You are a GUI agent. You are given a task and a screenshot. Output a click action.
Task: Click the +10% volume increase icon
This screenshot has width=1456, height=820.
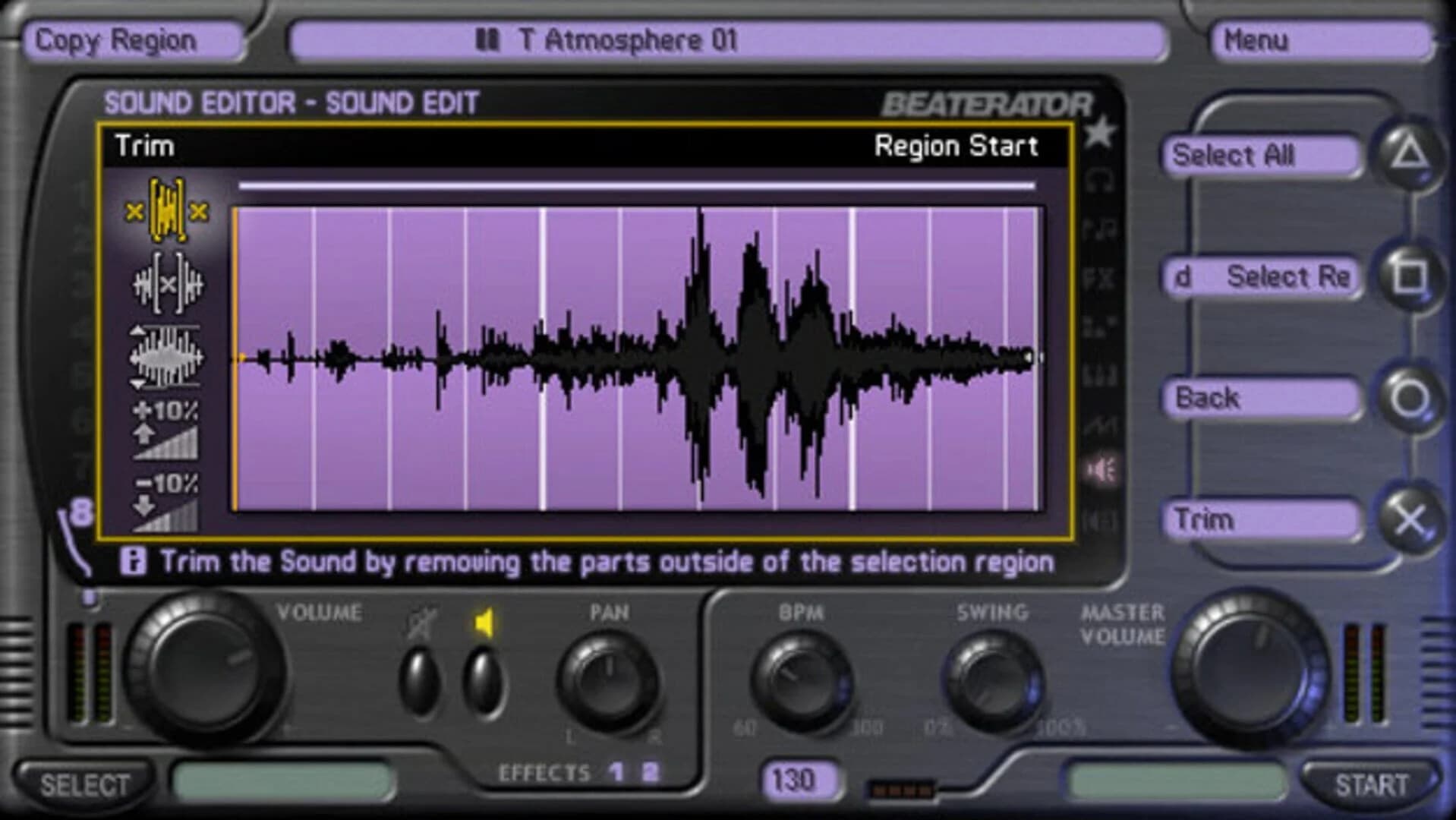click(165, 433)
